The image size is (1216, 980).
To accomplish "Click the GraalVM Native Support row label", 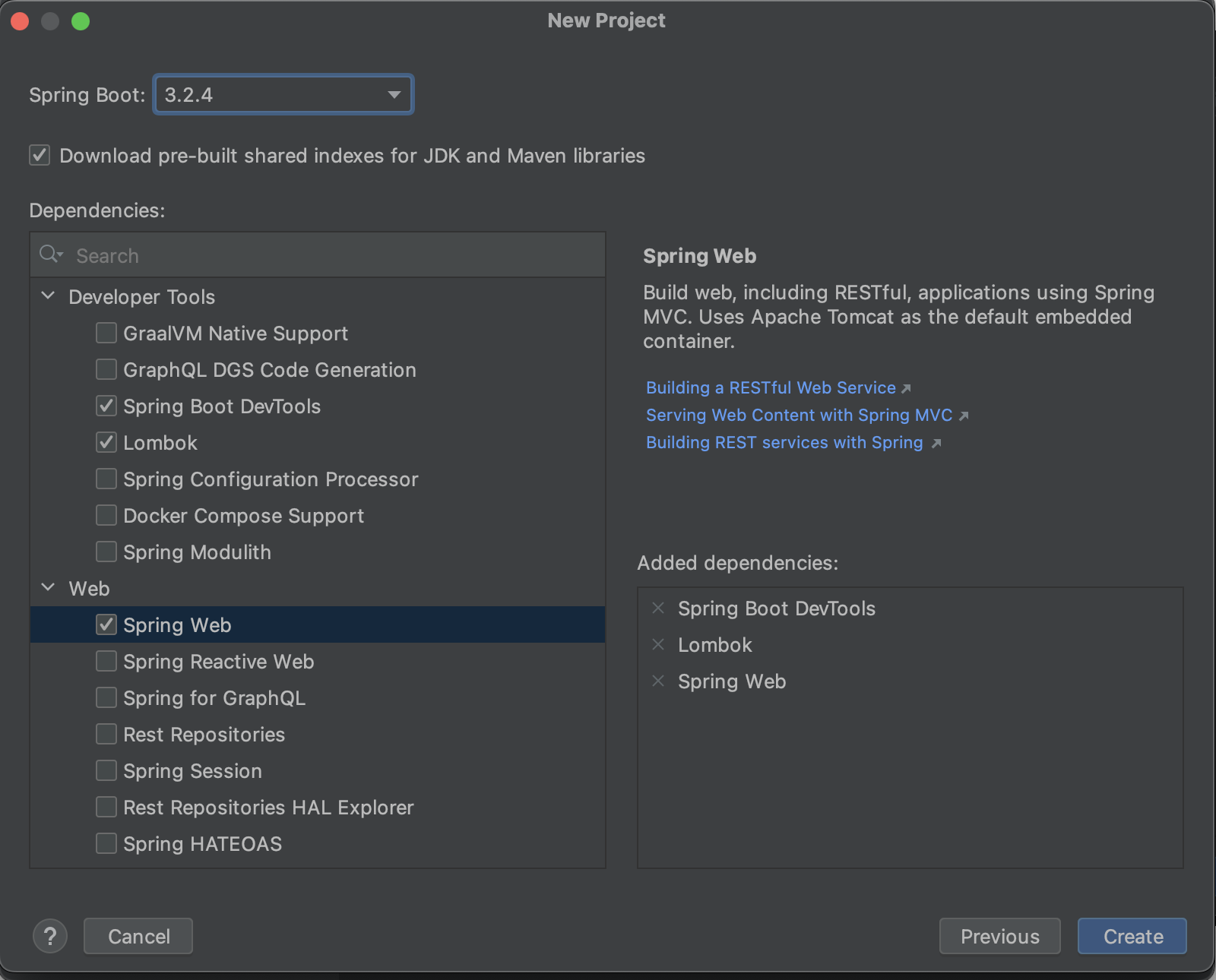I will (x=236, y=334).
